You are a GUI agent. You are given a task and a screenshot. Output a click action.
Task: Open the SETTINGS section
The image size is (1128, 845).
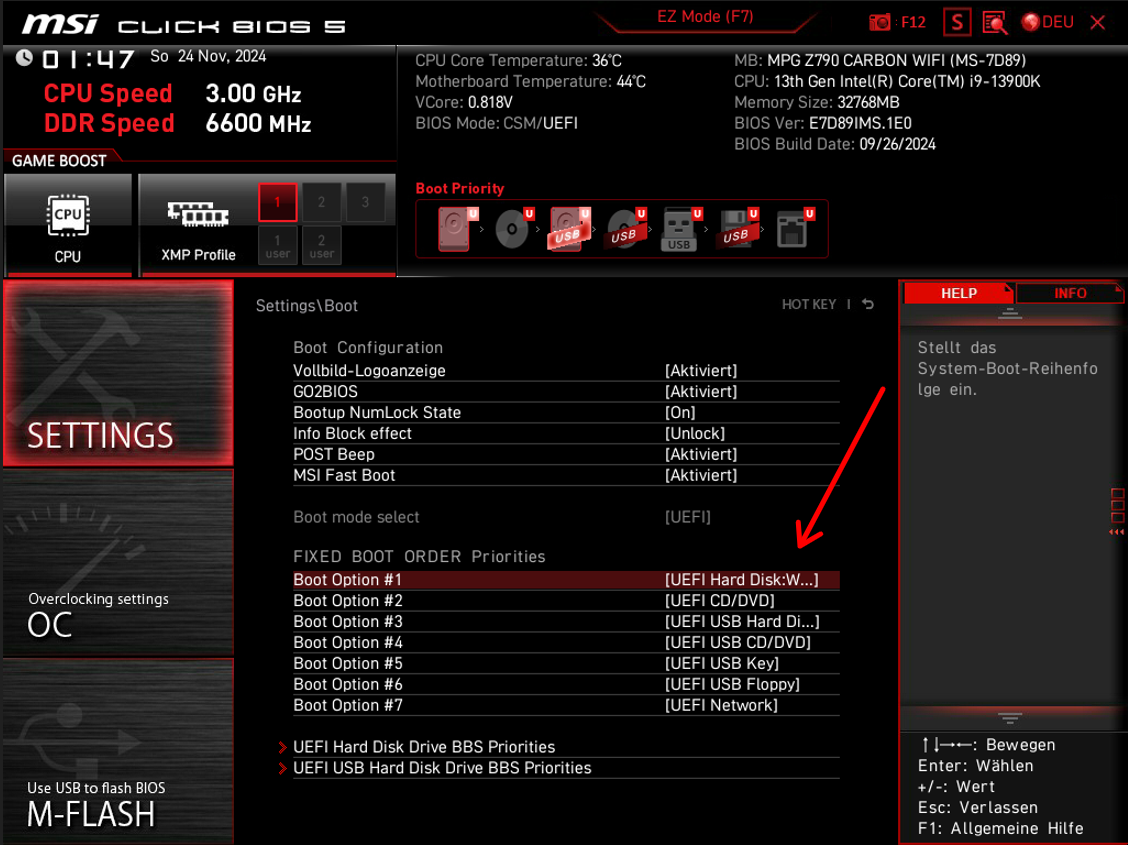coord(118,373)
